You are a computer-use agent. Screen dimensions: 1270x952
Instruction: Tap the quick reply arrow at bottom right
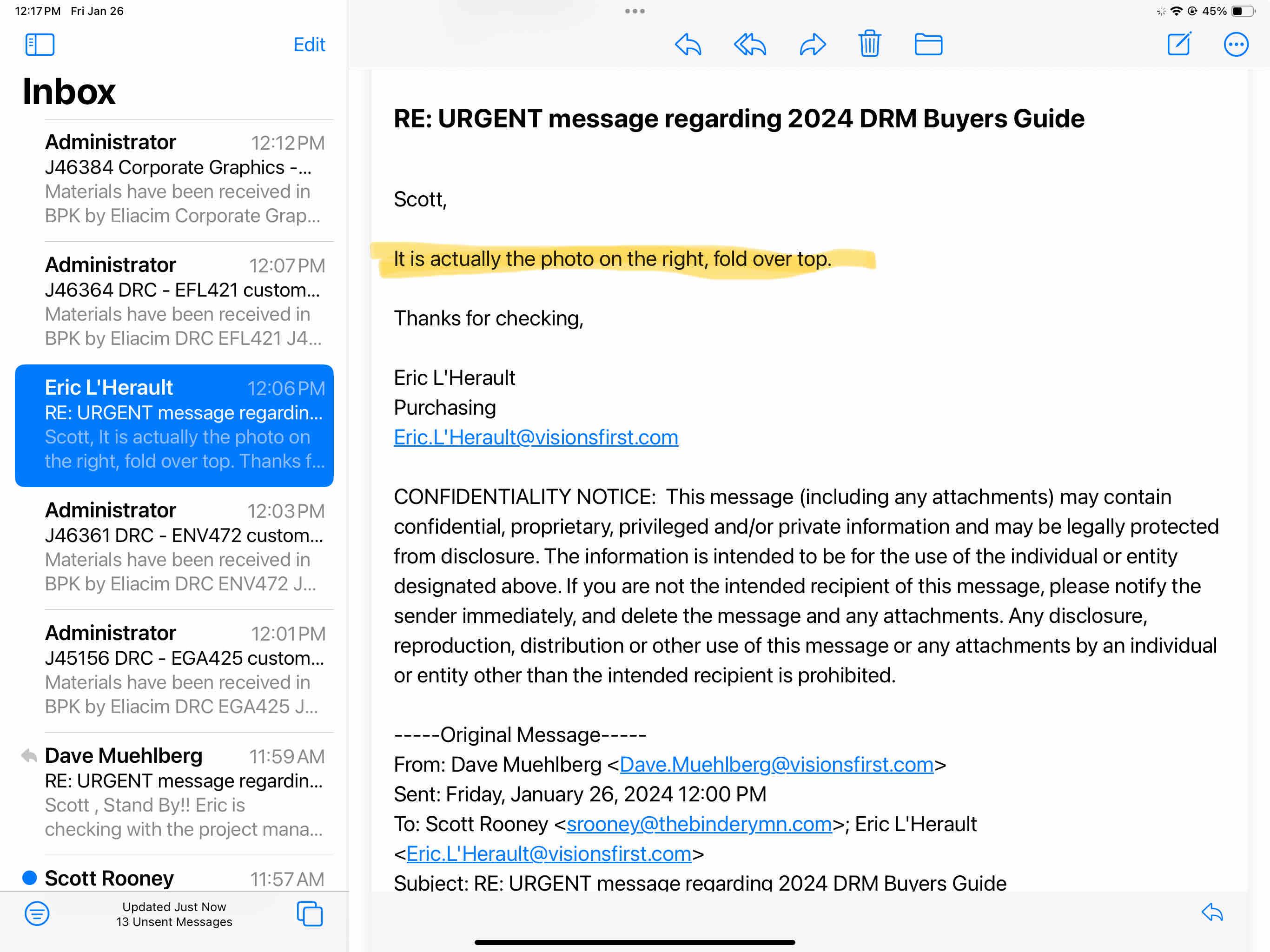[1212, 912]
